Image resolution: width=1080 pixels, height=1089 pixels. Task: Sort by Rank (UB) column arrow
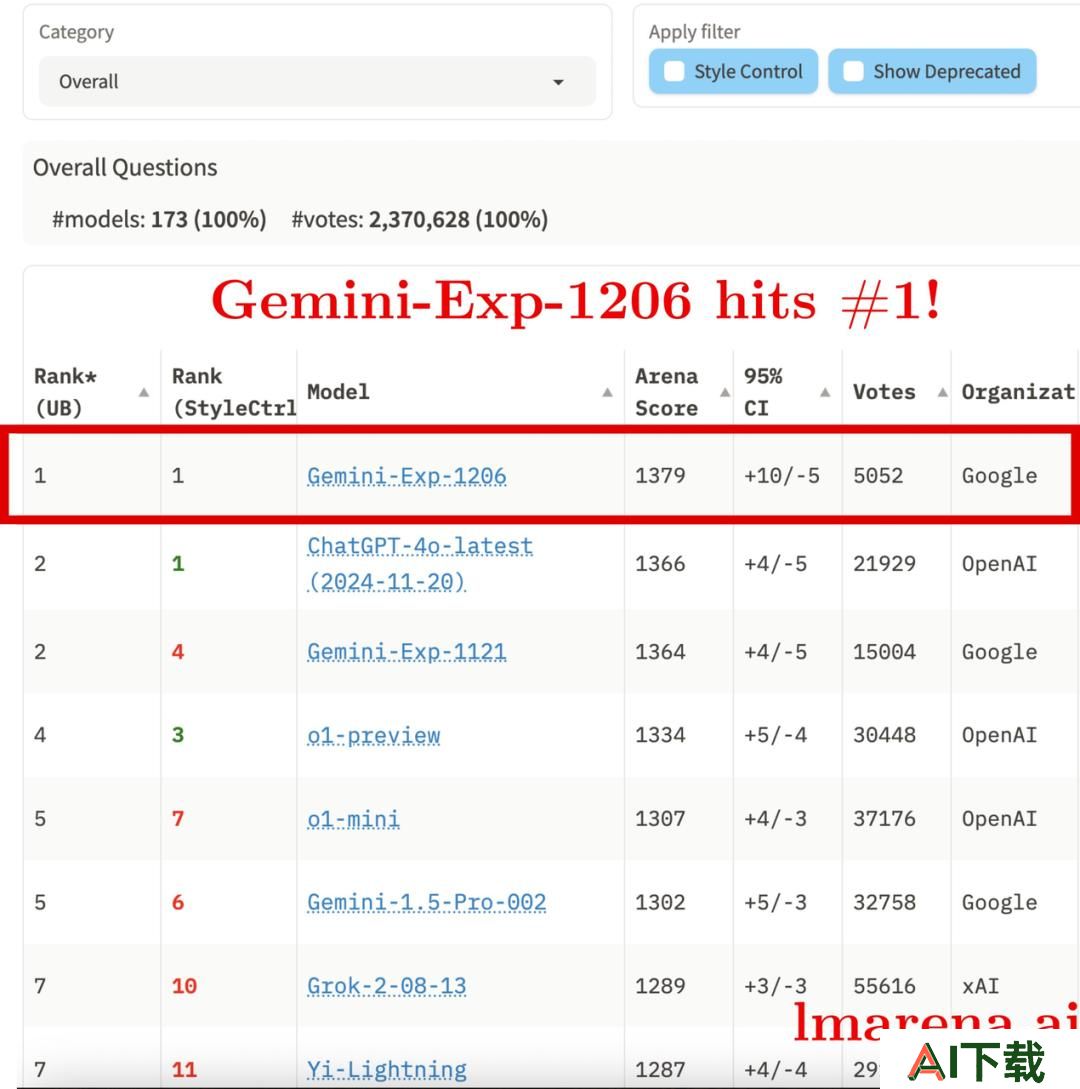[x=144, y=392]
